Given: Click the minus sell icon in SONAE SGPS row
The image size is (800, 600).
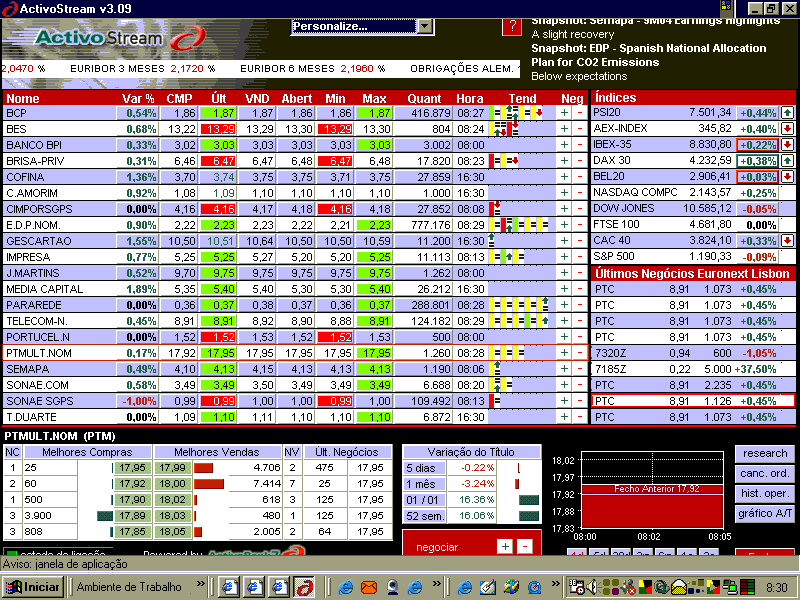Looking at the screenshot, I should 580,401.
